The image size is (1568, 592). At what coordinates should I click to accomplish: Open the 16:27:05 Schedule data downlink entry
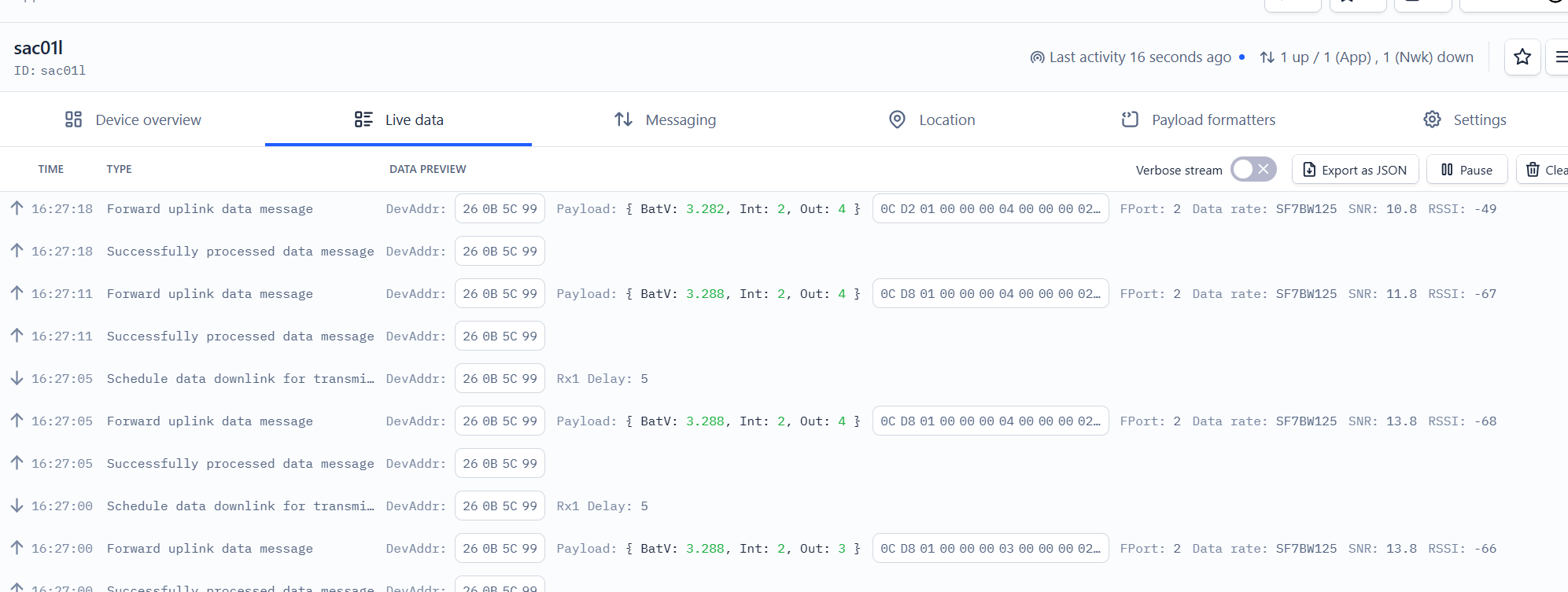(x=784, y=378)
